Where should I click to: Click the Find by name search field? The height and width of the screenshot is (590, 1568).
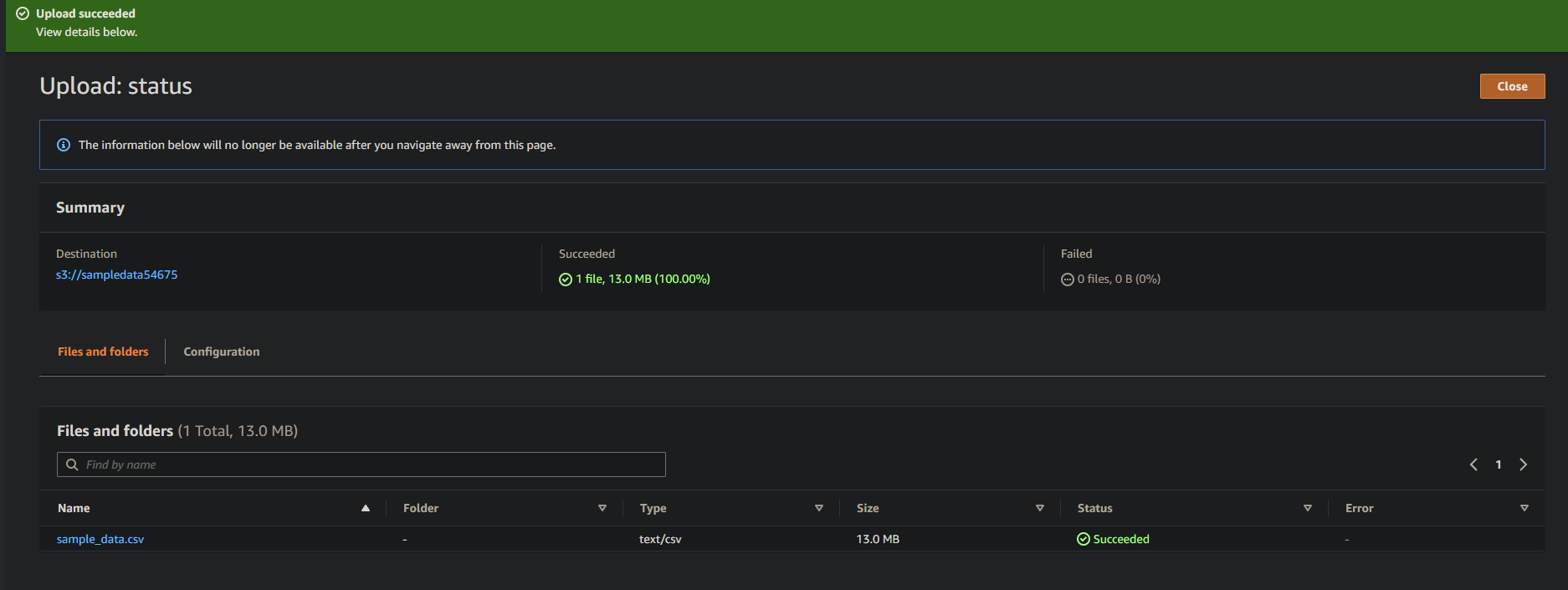point(361,464)
